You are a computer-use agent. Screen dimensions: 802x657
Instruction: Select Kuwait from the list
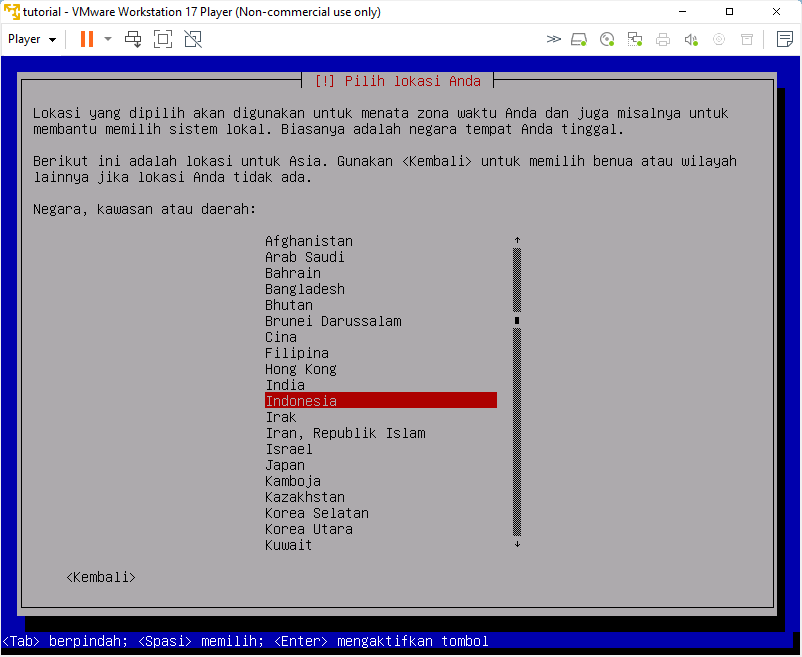point(381,545)
